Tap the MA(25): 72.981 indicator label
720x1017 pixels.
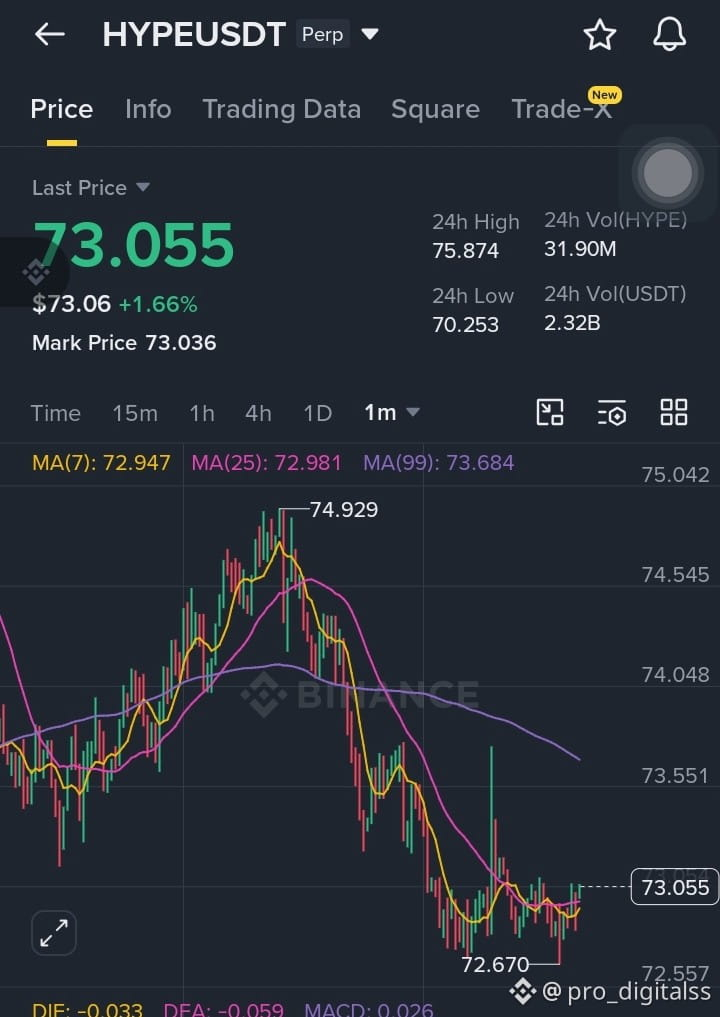click(x=266, y=462)
